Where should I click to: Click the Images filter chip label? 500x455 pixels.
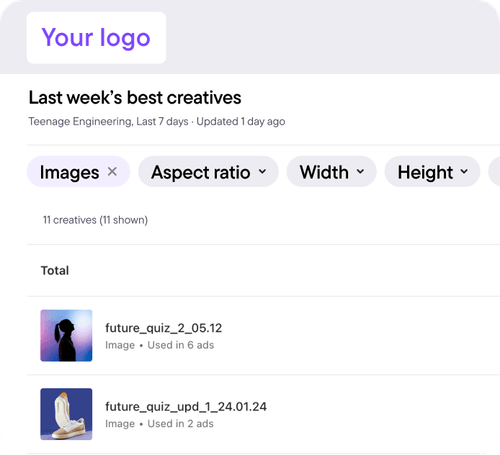[x=69, y=172]
